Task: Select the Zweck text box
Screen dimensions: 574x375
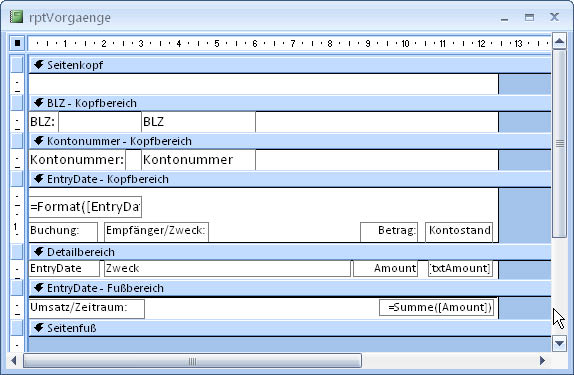Action: tap(227, 269)
